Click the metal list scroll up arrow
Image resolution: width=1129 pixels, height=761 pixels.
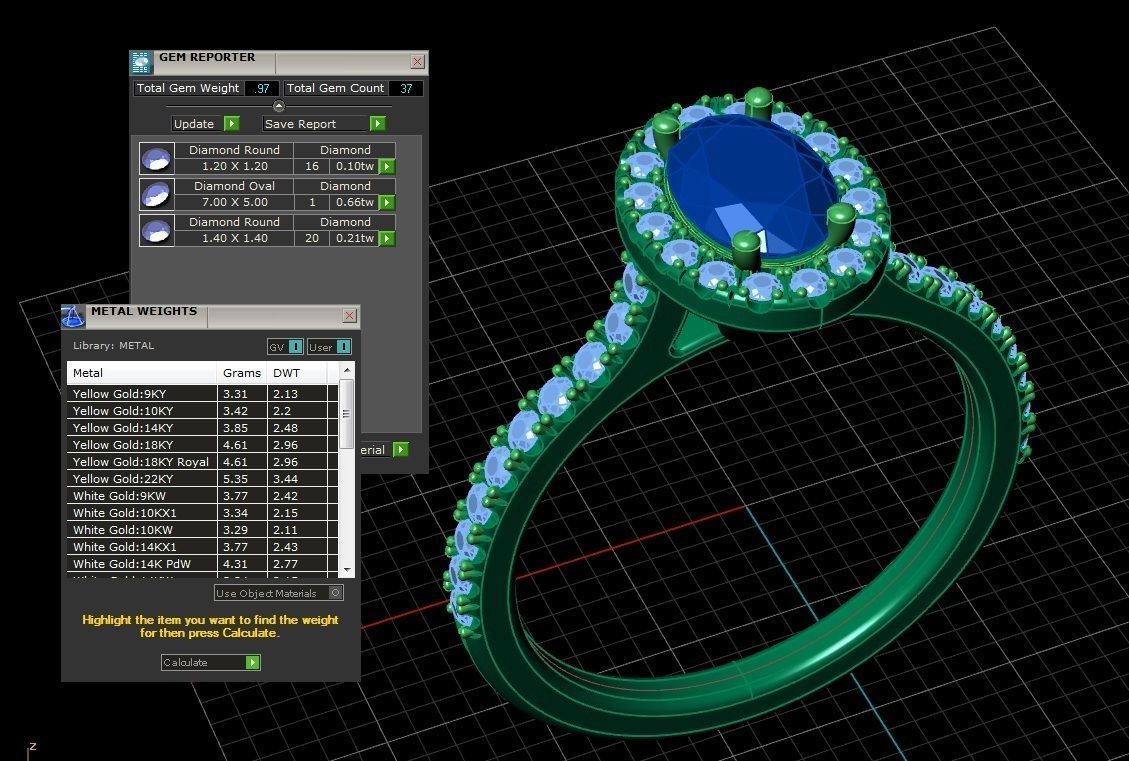(x=347, y=370)
